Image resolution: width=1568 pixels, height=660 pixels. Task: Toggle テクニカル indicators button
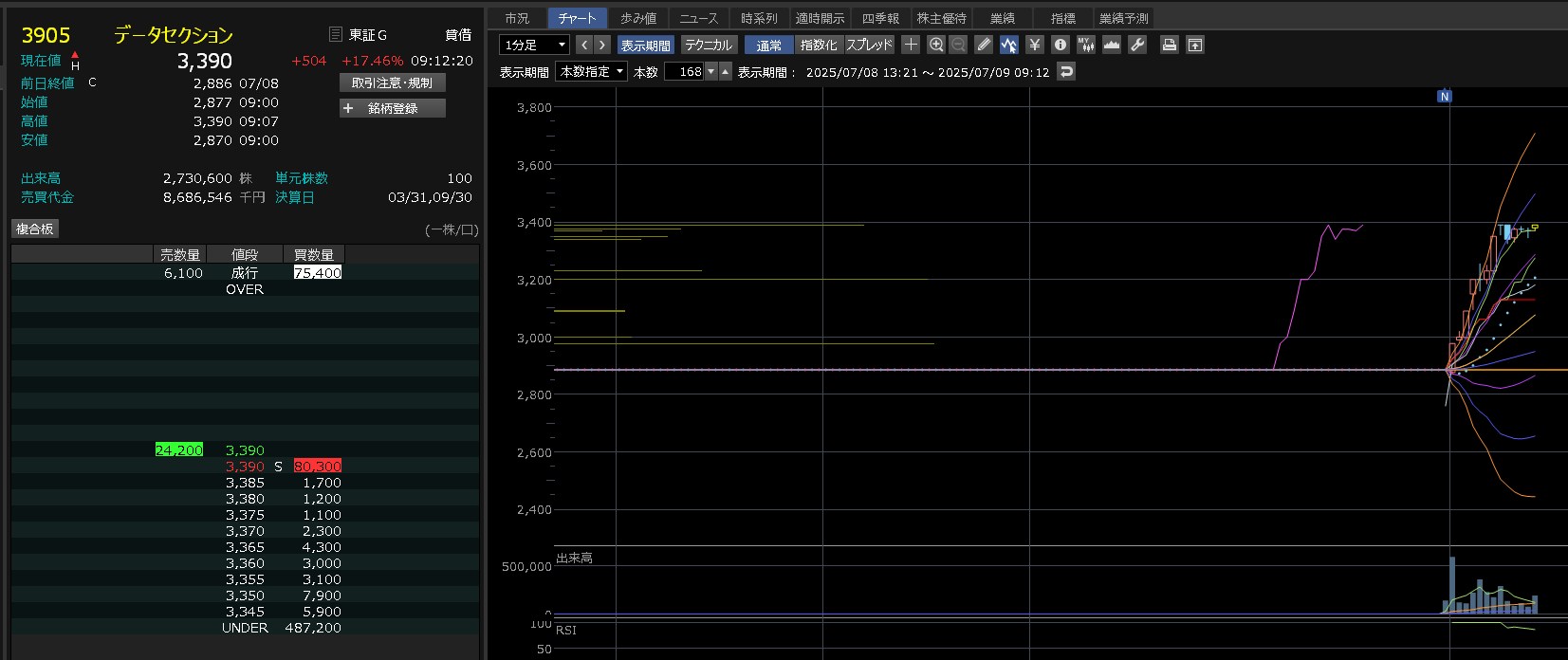(709, 45)
